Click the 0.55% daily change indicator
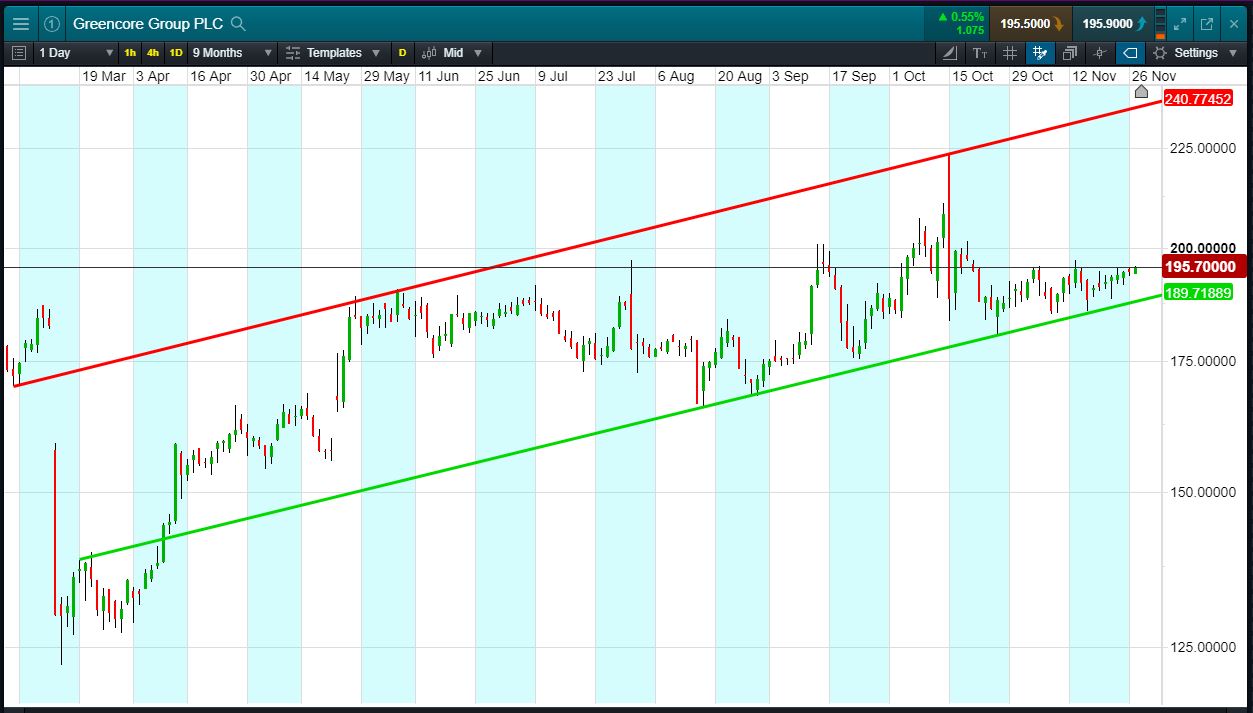Viewport: 1253px width, 713px height. pos(960,23)
